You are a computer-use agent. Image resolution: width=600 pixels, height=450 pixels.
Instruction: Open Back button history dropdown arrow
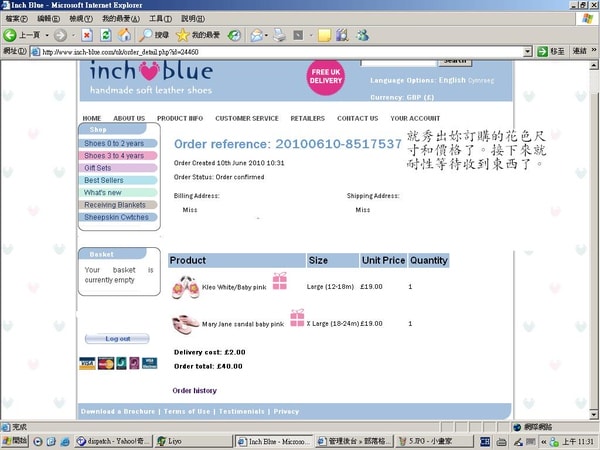[x=47, y=35]
